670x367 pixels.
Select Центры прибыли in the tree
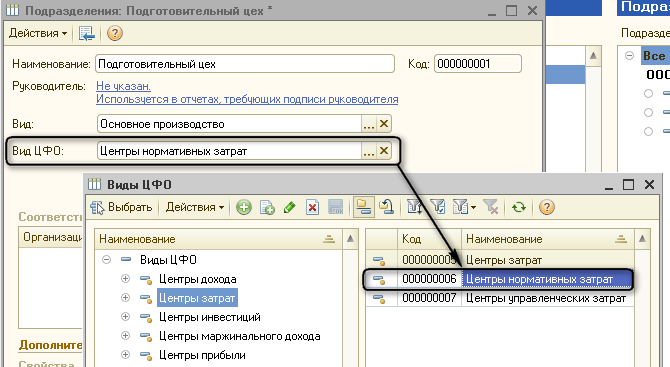tap(202, 355)
